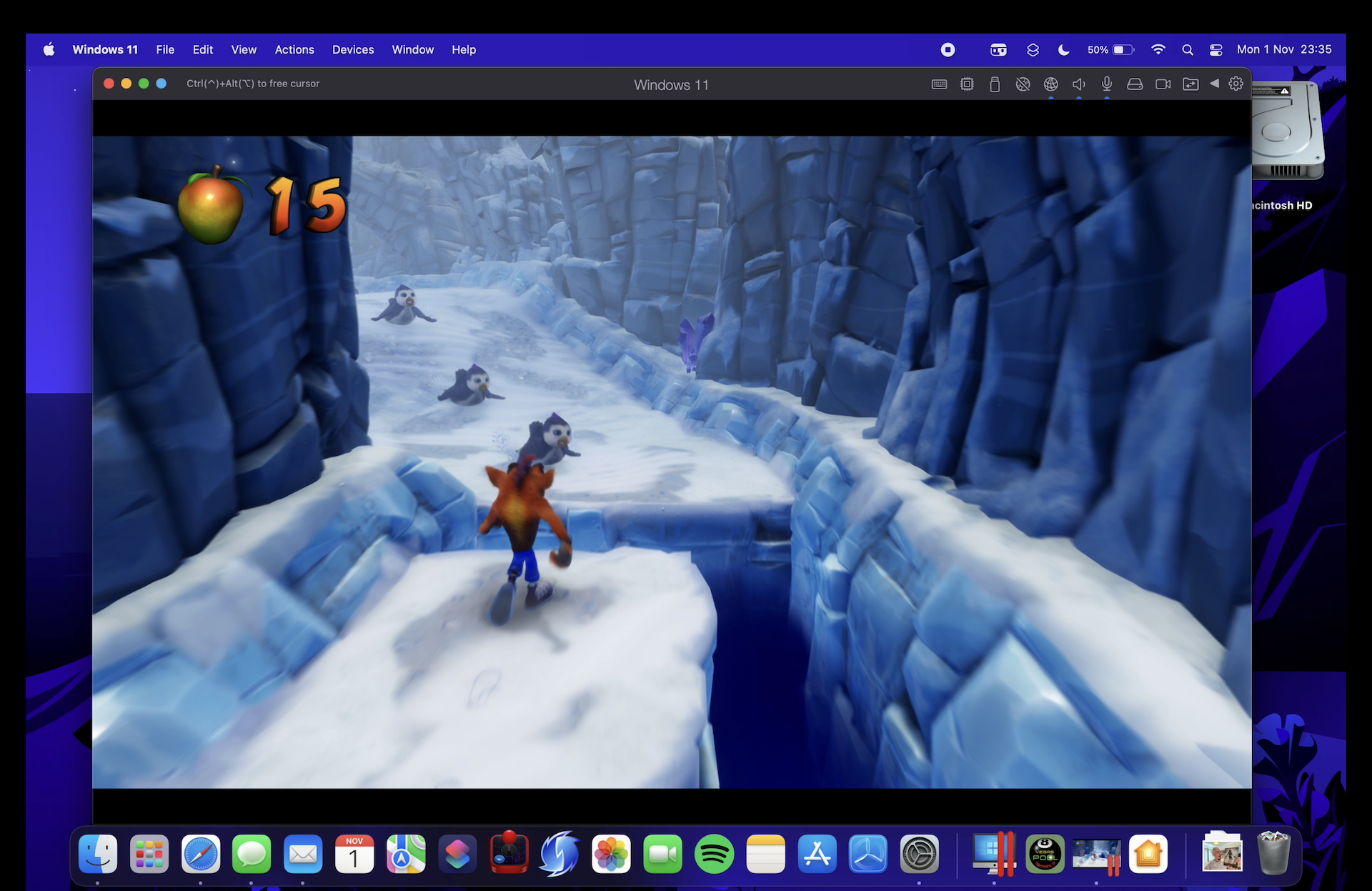Click the active globe network icon

[x=1050, y=84]
